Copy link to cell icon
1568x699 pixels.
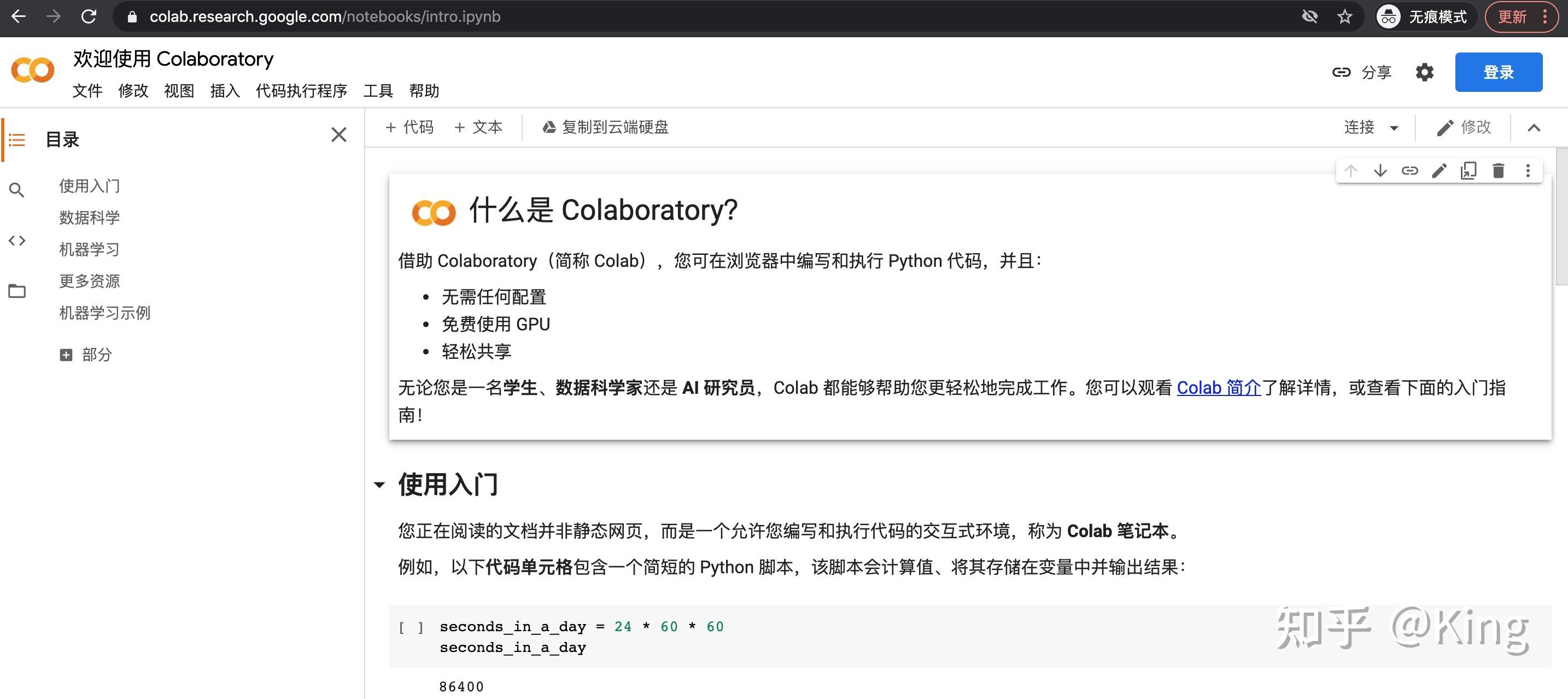coord(1410,171)
